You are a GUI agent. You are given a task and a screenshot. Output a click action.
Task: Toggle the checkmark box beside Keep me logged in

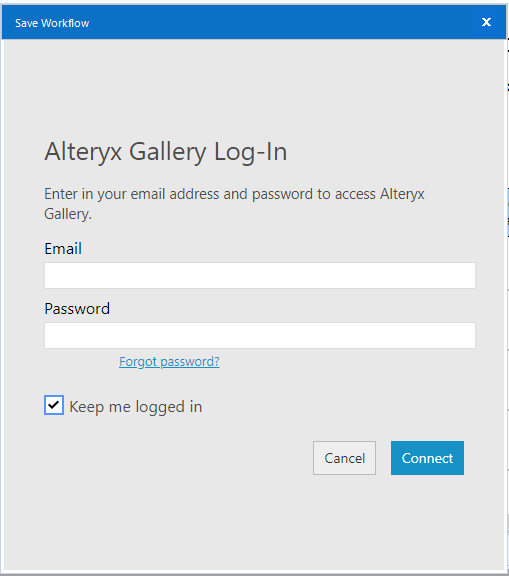(54, 405)
